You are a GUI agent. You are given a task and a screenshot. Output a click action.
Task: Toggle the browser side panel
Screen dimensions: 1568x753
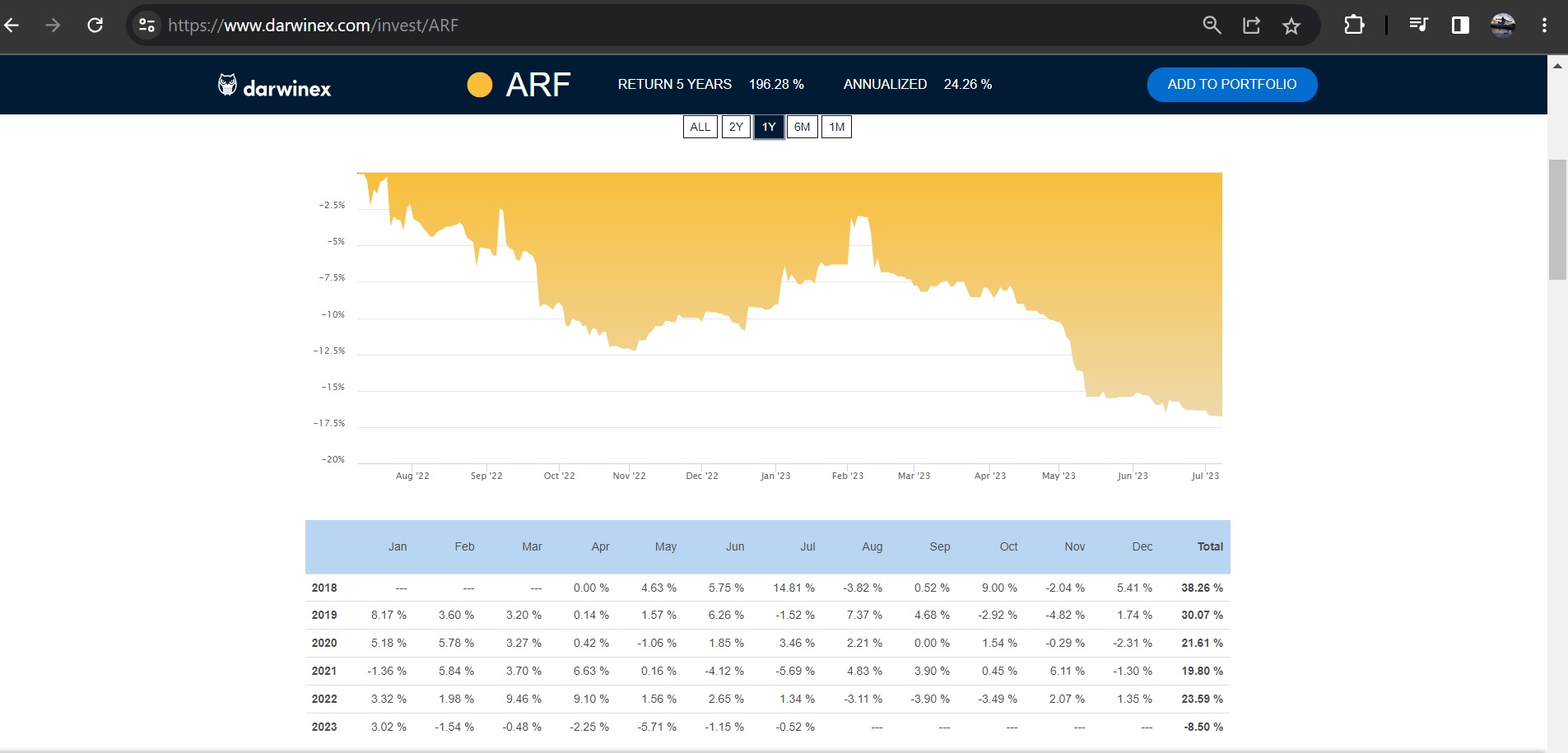click(x=1460, y=26)
